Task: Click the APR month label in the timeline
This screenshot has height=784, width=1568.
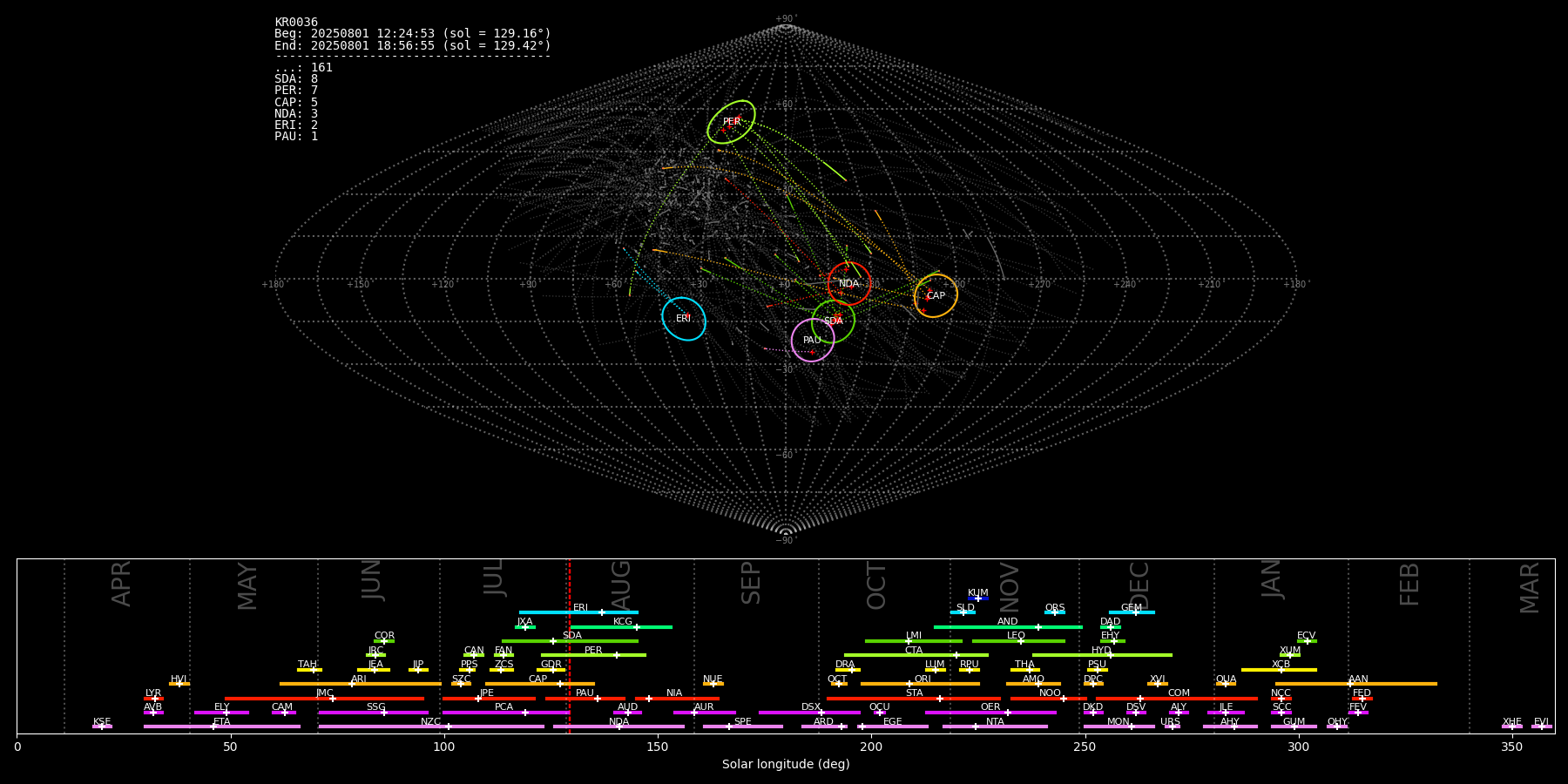Action: (121, 584)
